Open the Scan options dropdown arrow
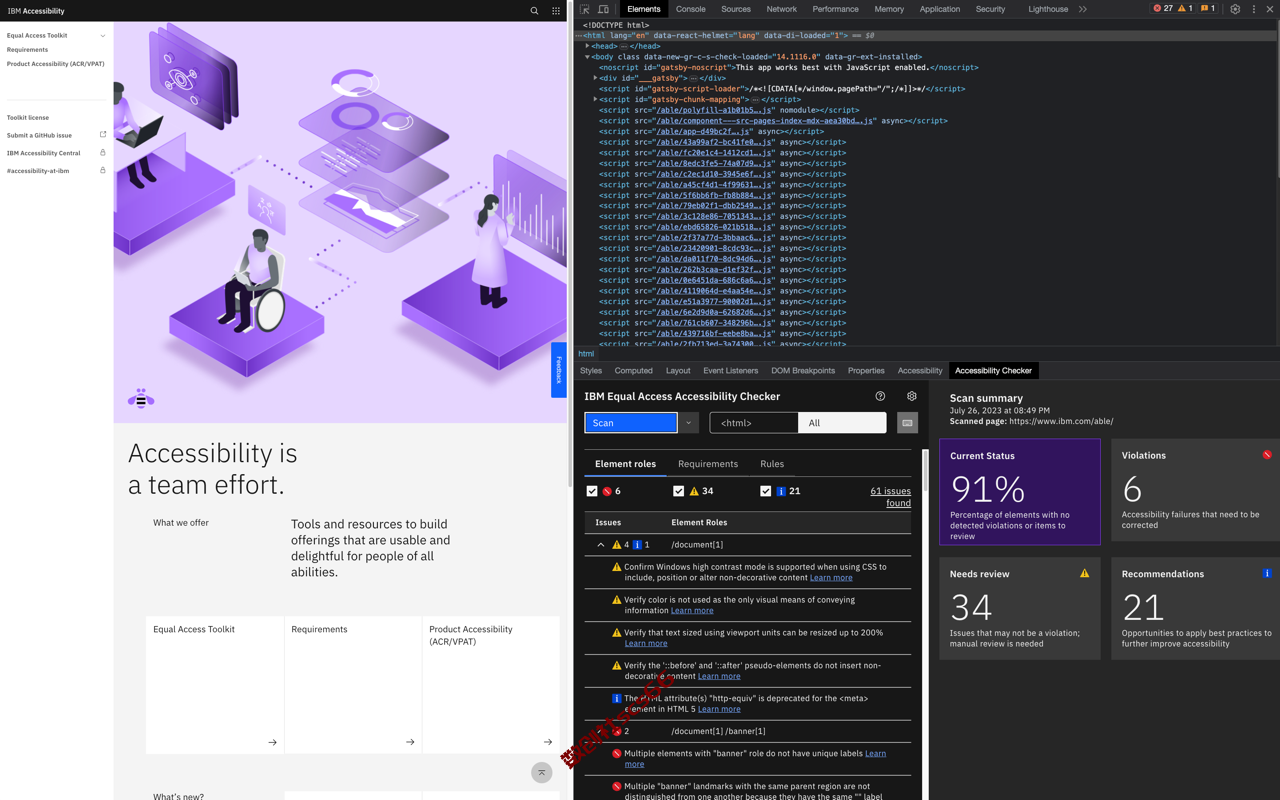Viewport: 1280px width, 800px height. click(x=688, y=423)
